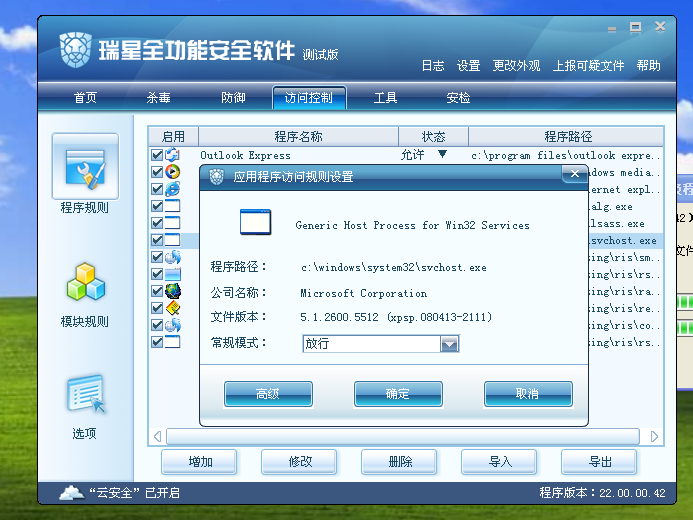Switch to the 安检 security check tab
Image resolution: width=693 pixels, height=520 pixels.
tap(458, 98)
